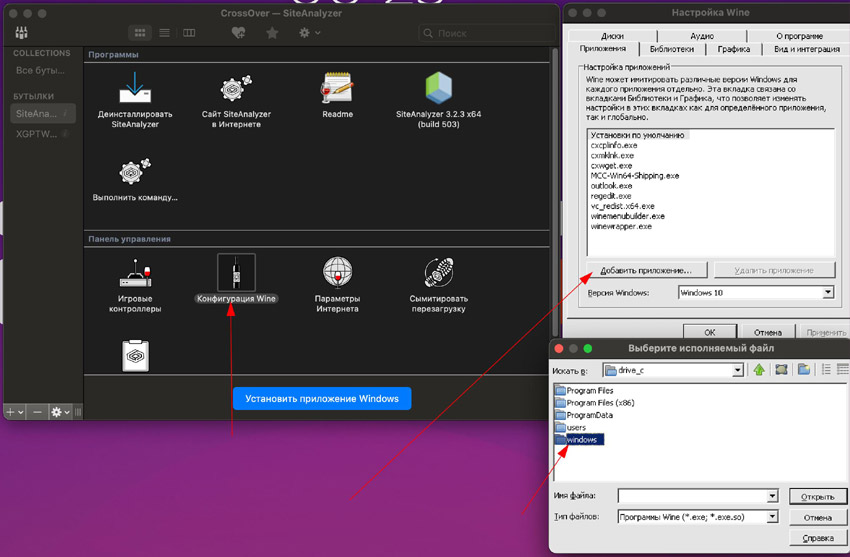
Task: Click go to desktop icon in file dialog
Action: pos(781,370)
